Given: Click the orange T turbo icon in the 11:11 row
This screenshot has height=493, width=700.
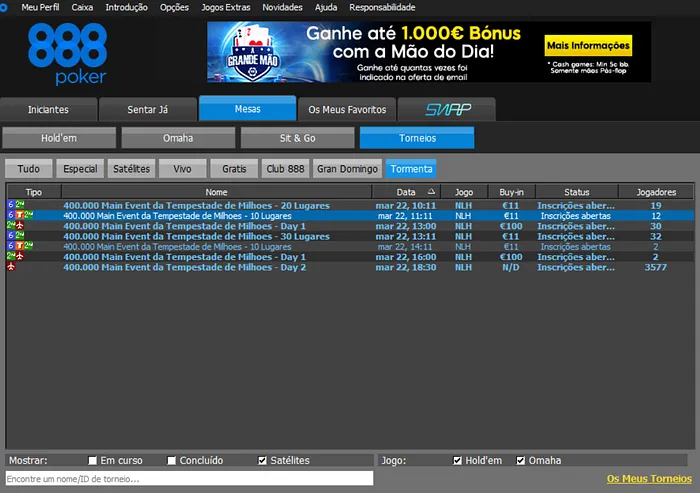Looking at the screenshot, I should point(20,215).
